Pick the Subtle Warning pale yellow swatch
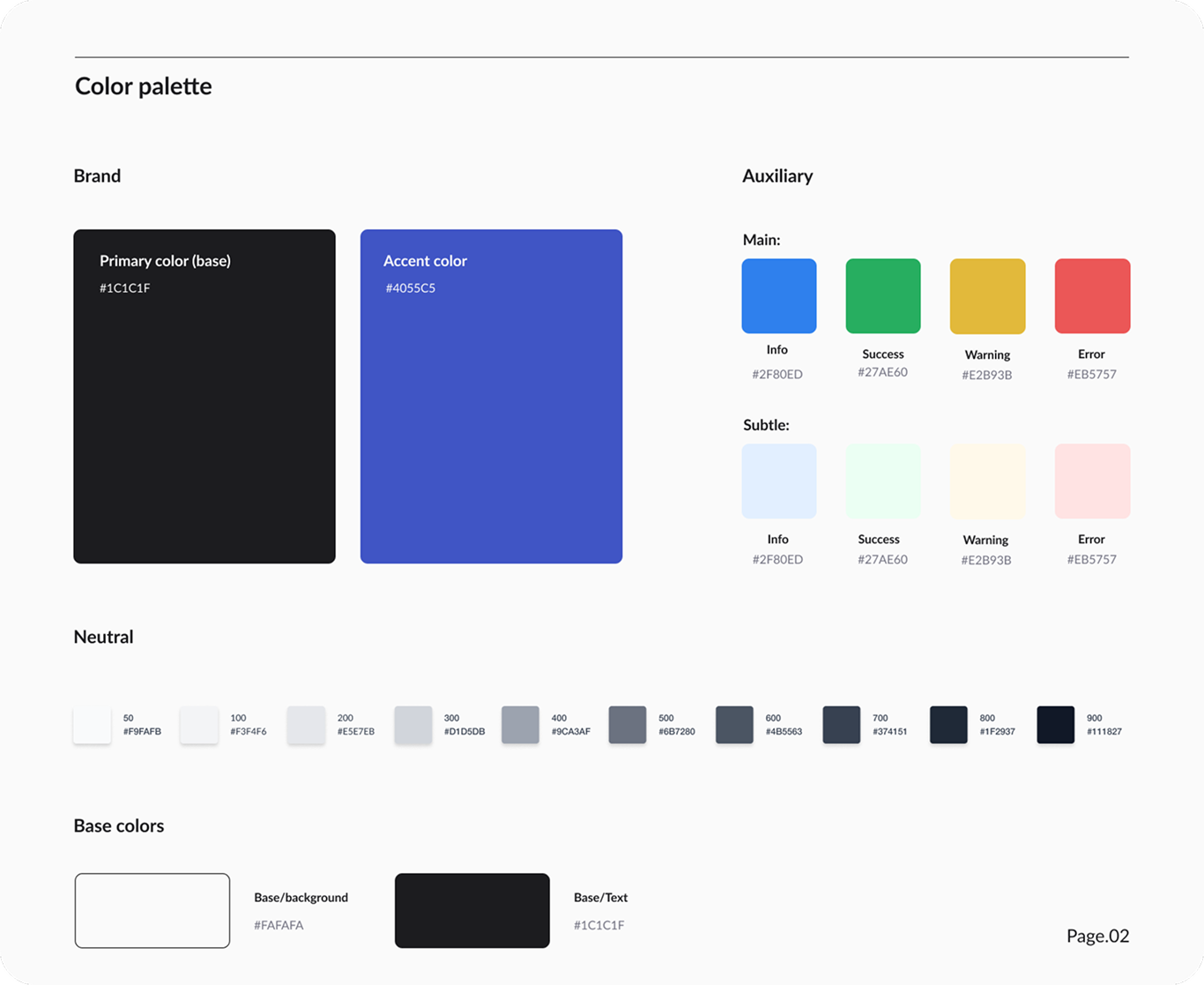1204x985 pixels. [987, 481]
